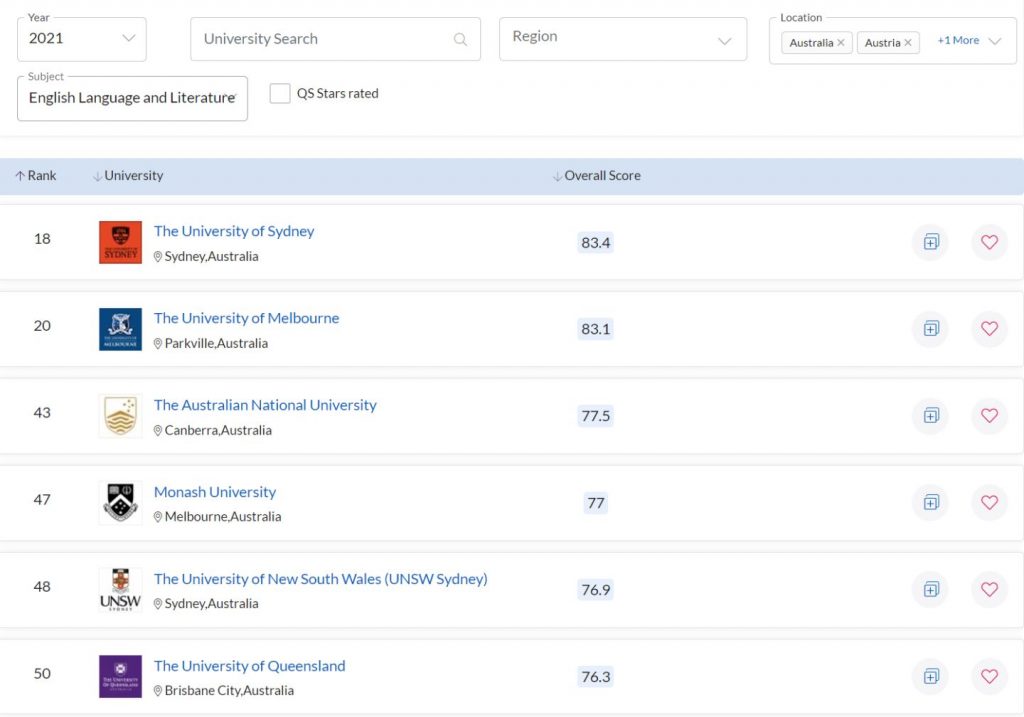Click the Brisbane City, Australia location text

[224, 690]
